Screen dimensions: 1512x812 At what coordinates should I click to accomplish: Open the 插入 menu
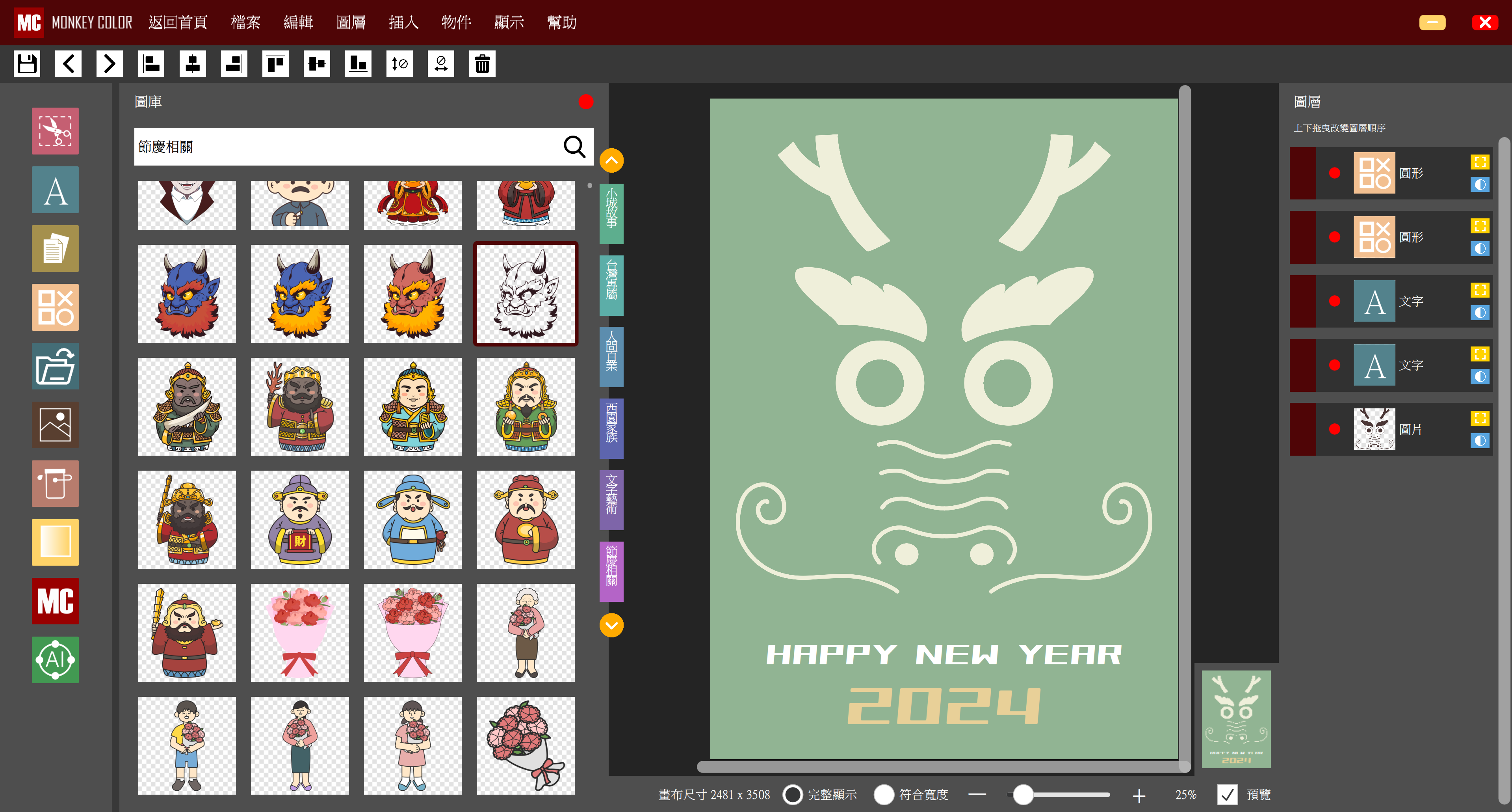[404, 22]
